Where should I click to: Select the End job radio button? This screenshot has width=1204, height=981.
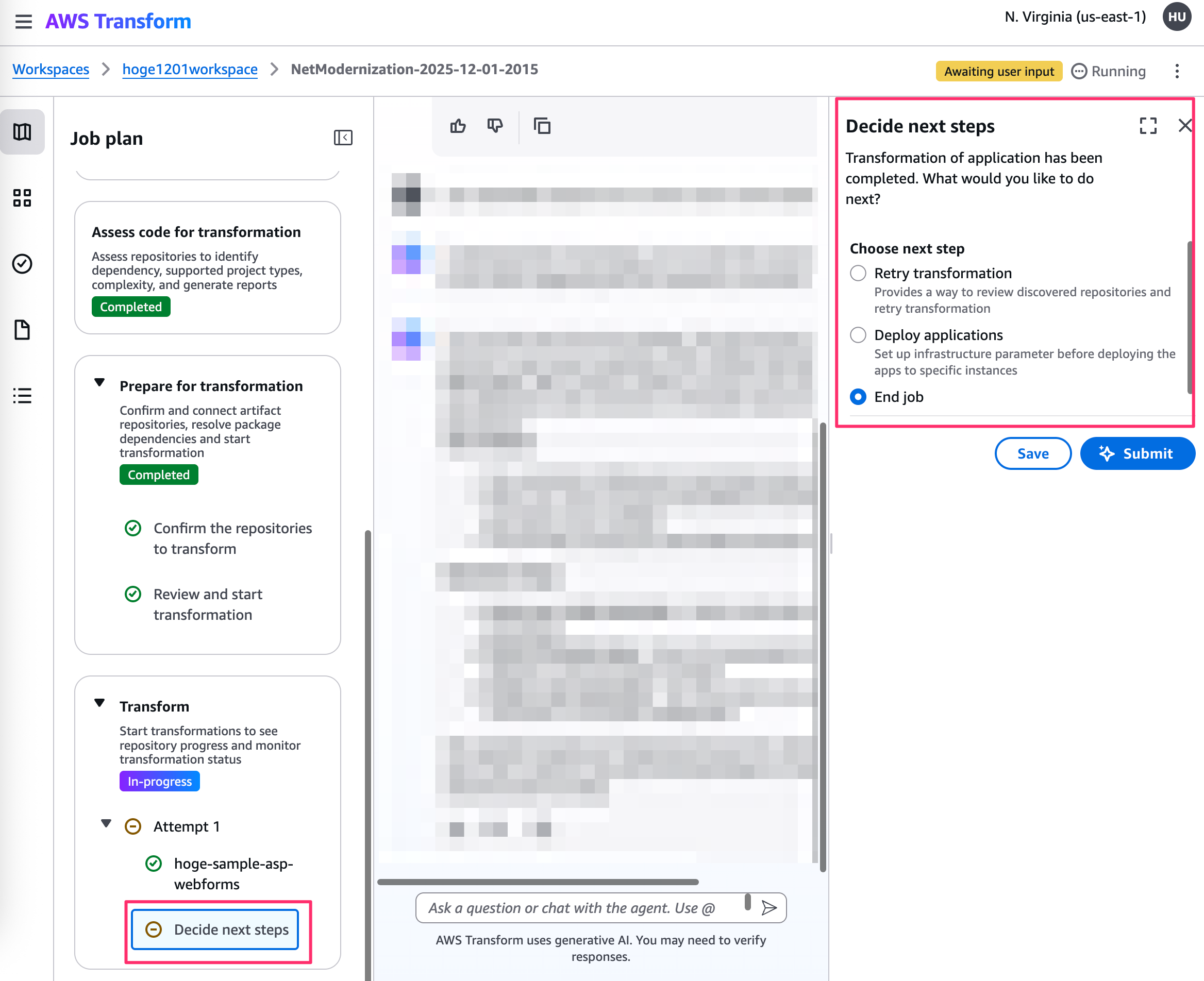pos(858,397)
